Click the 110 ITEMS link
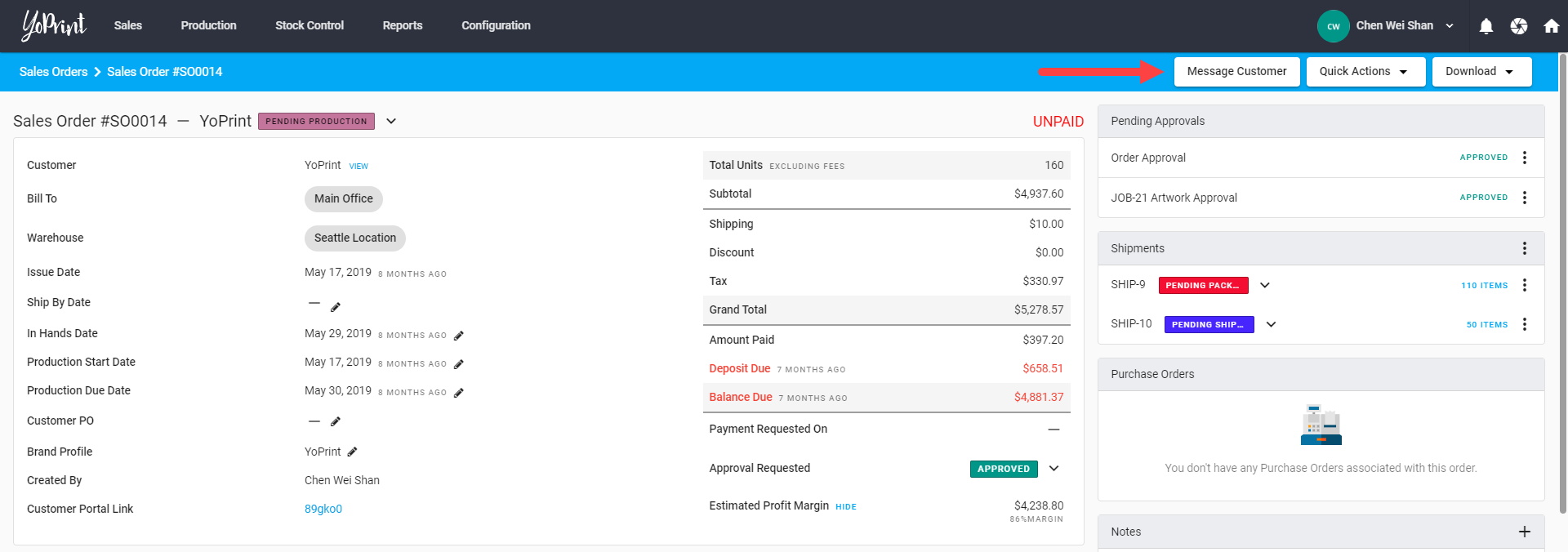The width and height of the screenshot is (1568, 552). (x=1485, y=286)
